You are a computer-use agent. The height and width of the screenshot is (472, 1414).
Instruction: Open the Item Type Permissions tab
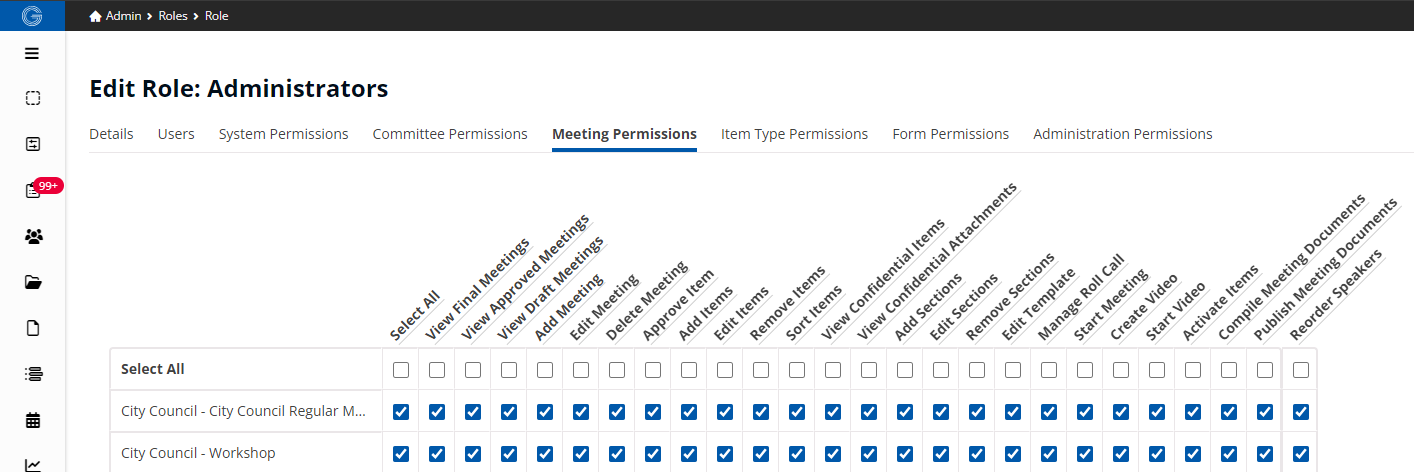(x=794, y=134)
